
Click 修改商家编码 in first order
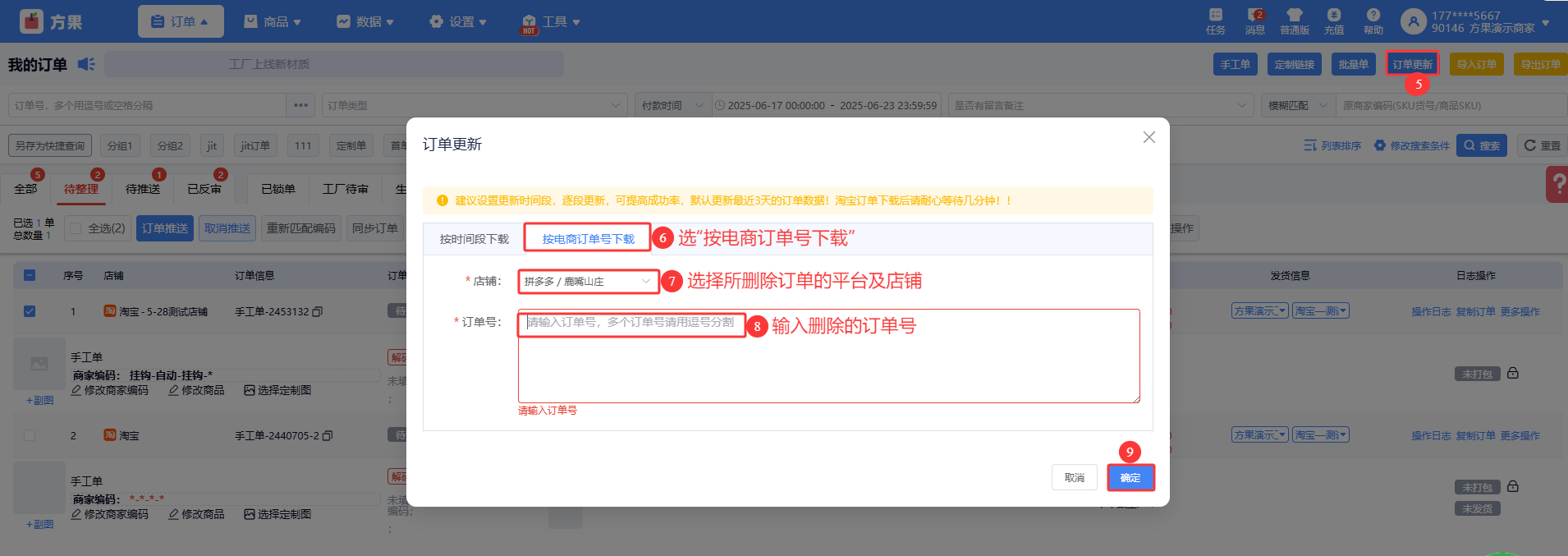(109, 390)
